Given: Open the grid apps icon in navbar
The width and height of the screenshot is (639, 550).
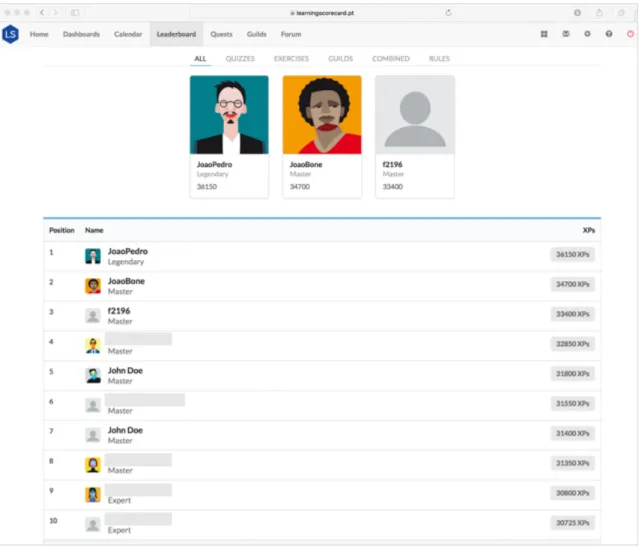Looking at the screenshot, I should pos(544,34).
